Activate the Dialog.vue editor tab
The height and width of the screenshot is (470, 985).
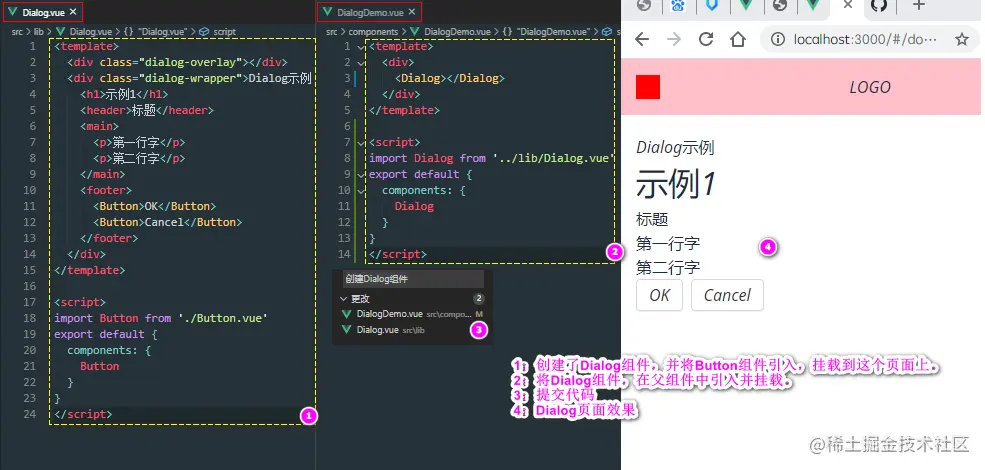pos(43,12)
